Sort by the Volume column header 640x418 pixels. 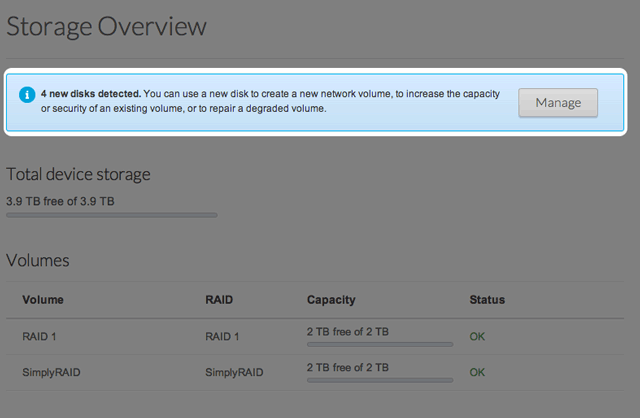tap(43, 300)
